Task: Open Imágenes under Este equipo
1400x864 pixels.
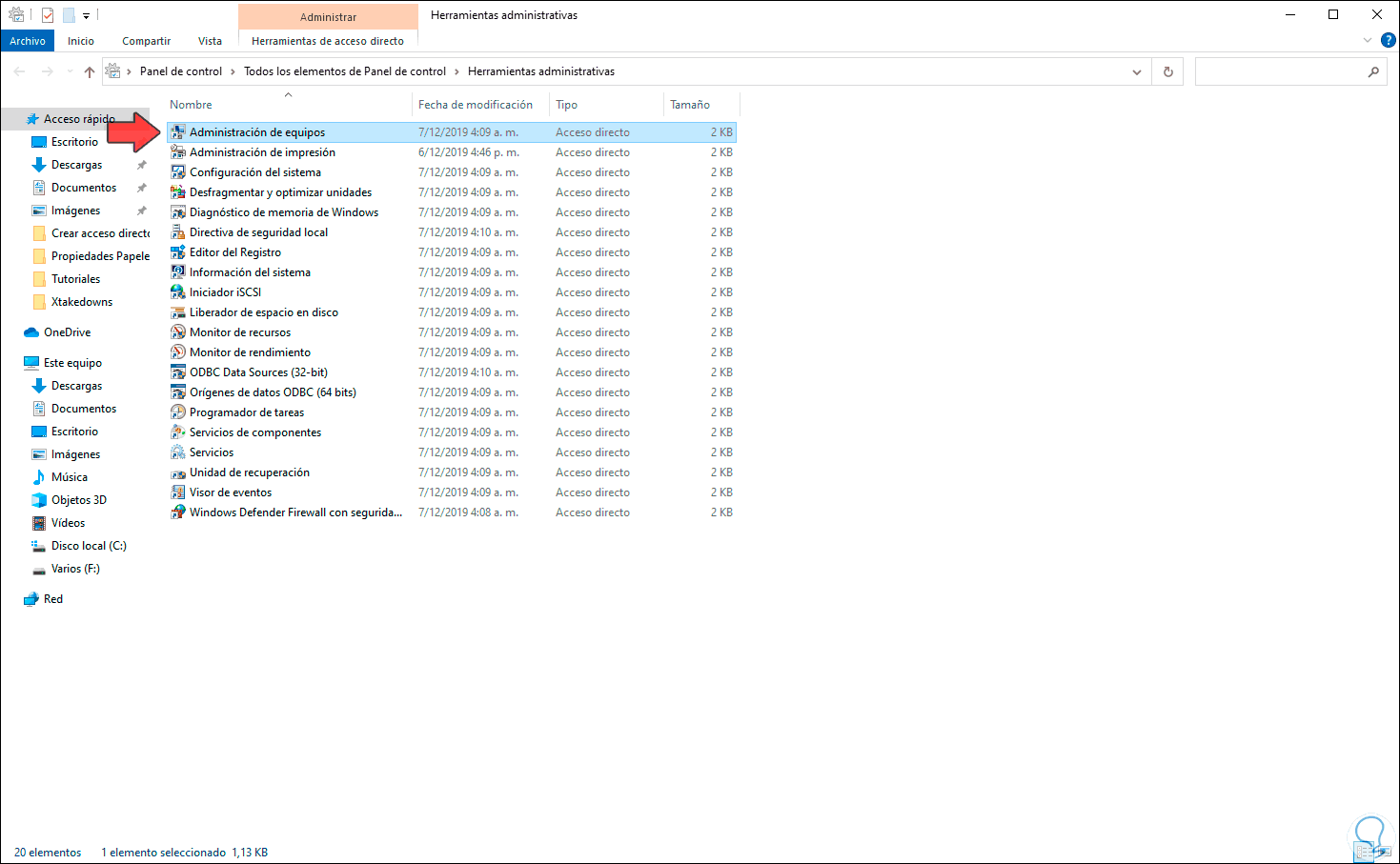Action: (x=75, y=454)
